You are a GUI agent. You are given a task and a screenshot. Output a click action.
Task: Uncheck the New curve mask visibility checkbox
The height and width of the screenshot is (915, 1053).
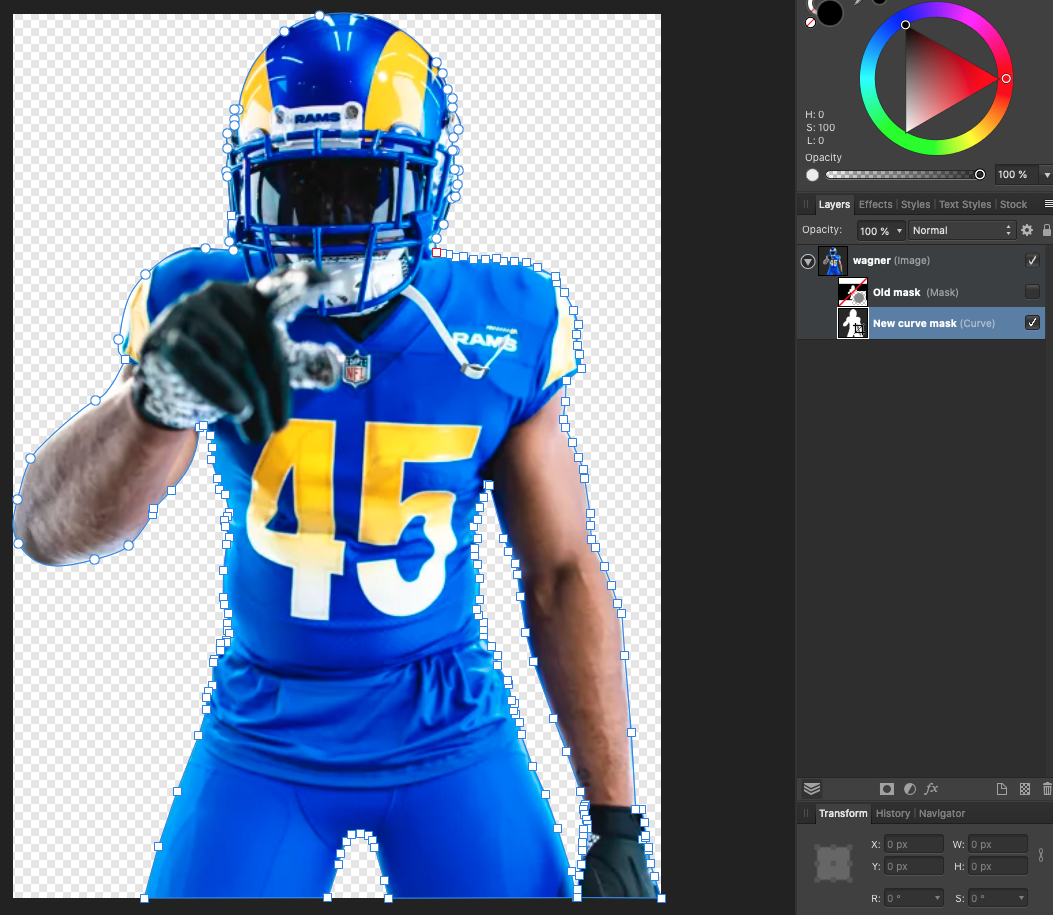tap(1032, 323)
